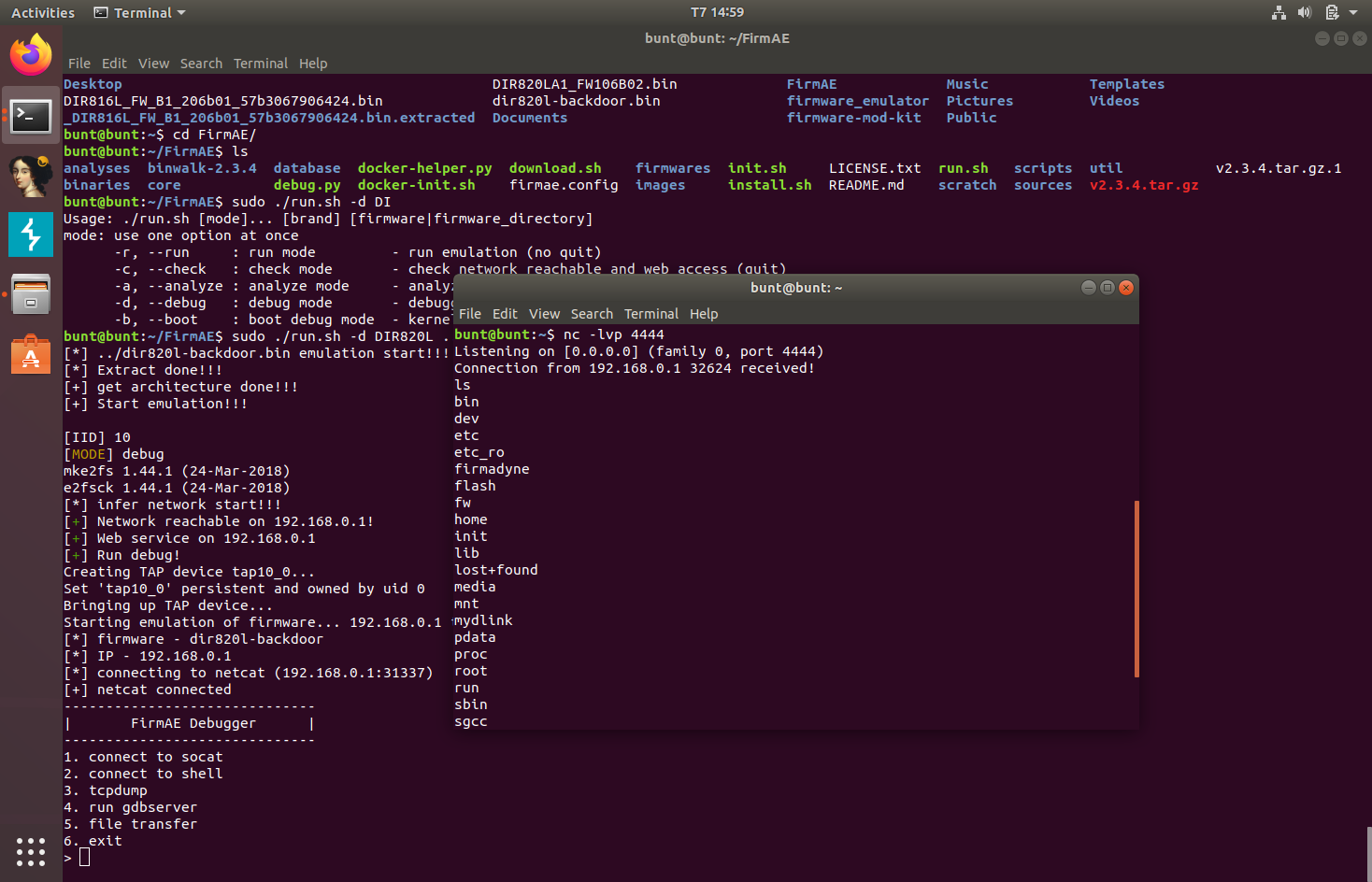Open the volume tray icon
The width and height of the screenshot is (1372, 882).
tap(1305, 12)
